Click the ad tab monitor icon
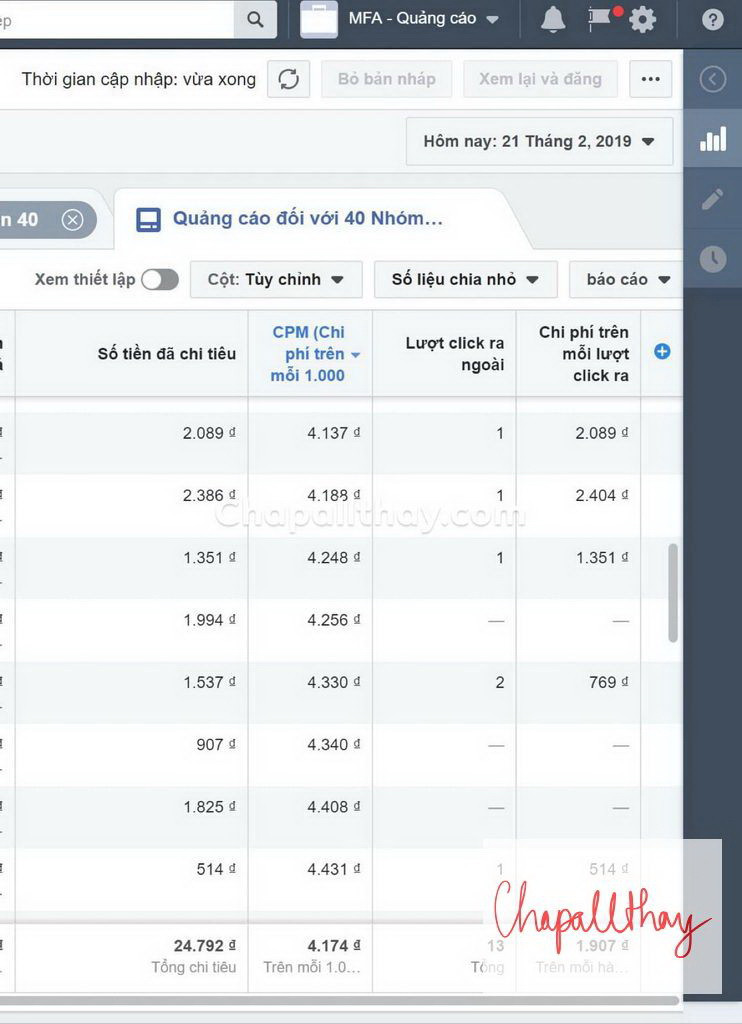Screen dimensions: 742x1024 click(x=148, y=219)
